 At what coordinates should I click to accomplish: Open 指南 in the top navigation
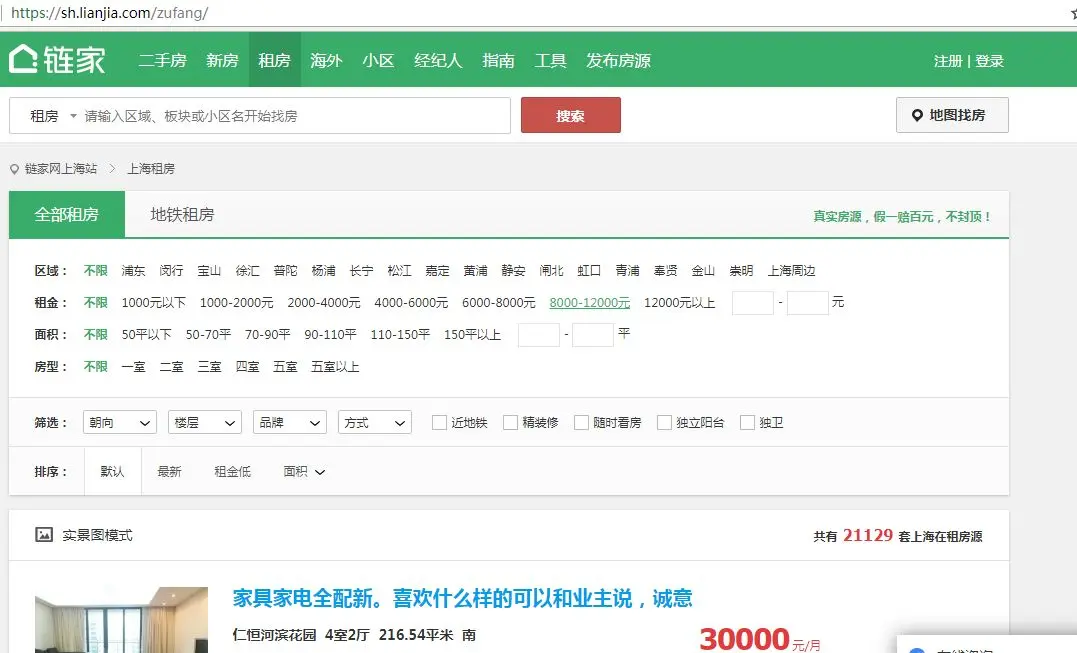point(499,60)
